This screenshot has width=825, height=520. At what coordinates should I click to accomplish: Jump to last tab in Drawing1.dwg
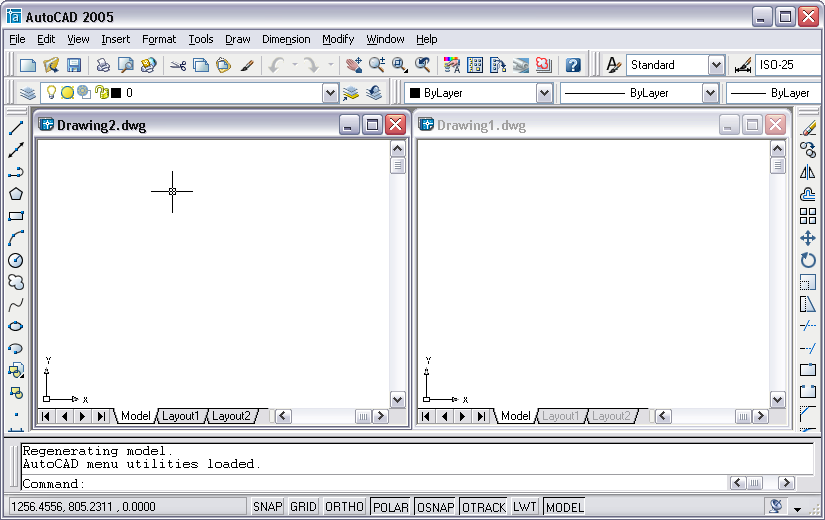[x=481, y=416]
